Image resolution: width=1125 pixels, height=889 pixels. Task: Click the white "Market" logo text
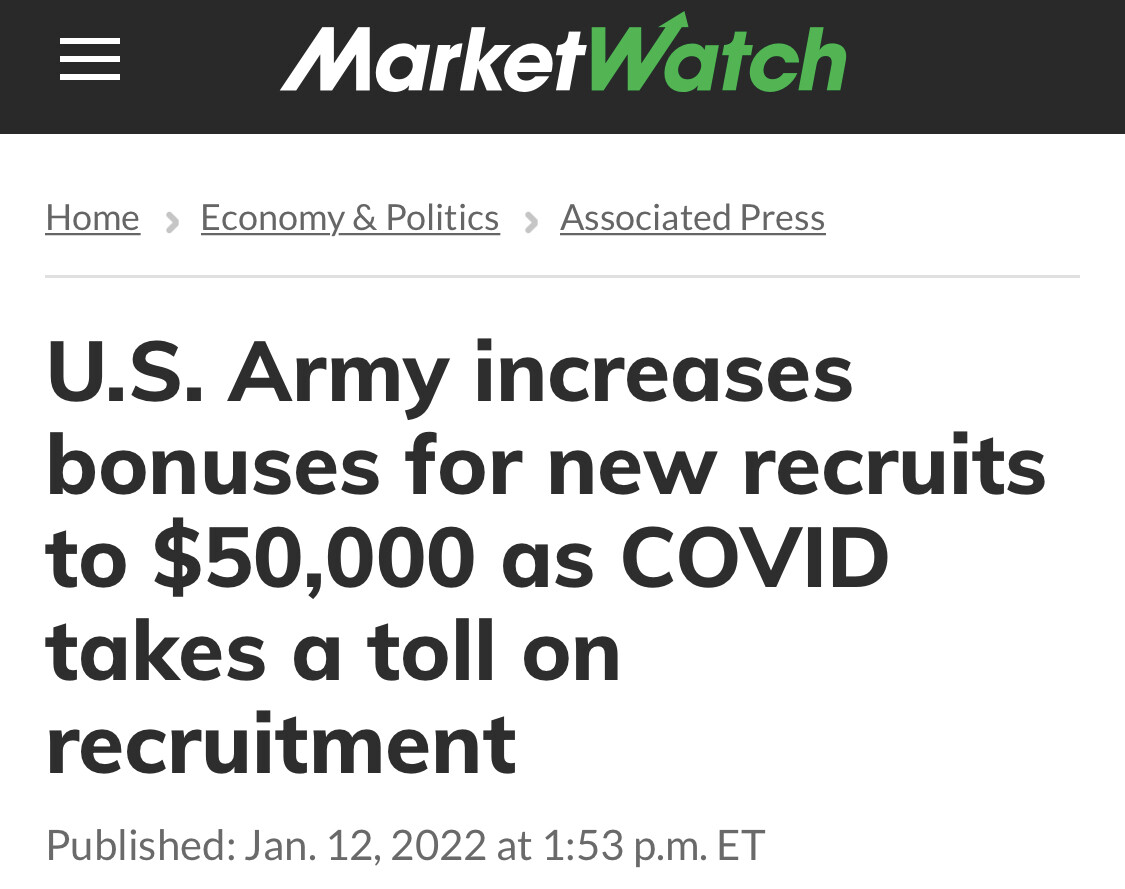coord(432,61)
